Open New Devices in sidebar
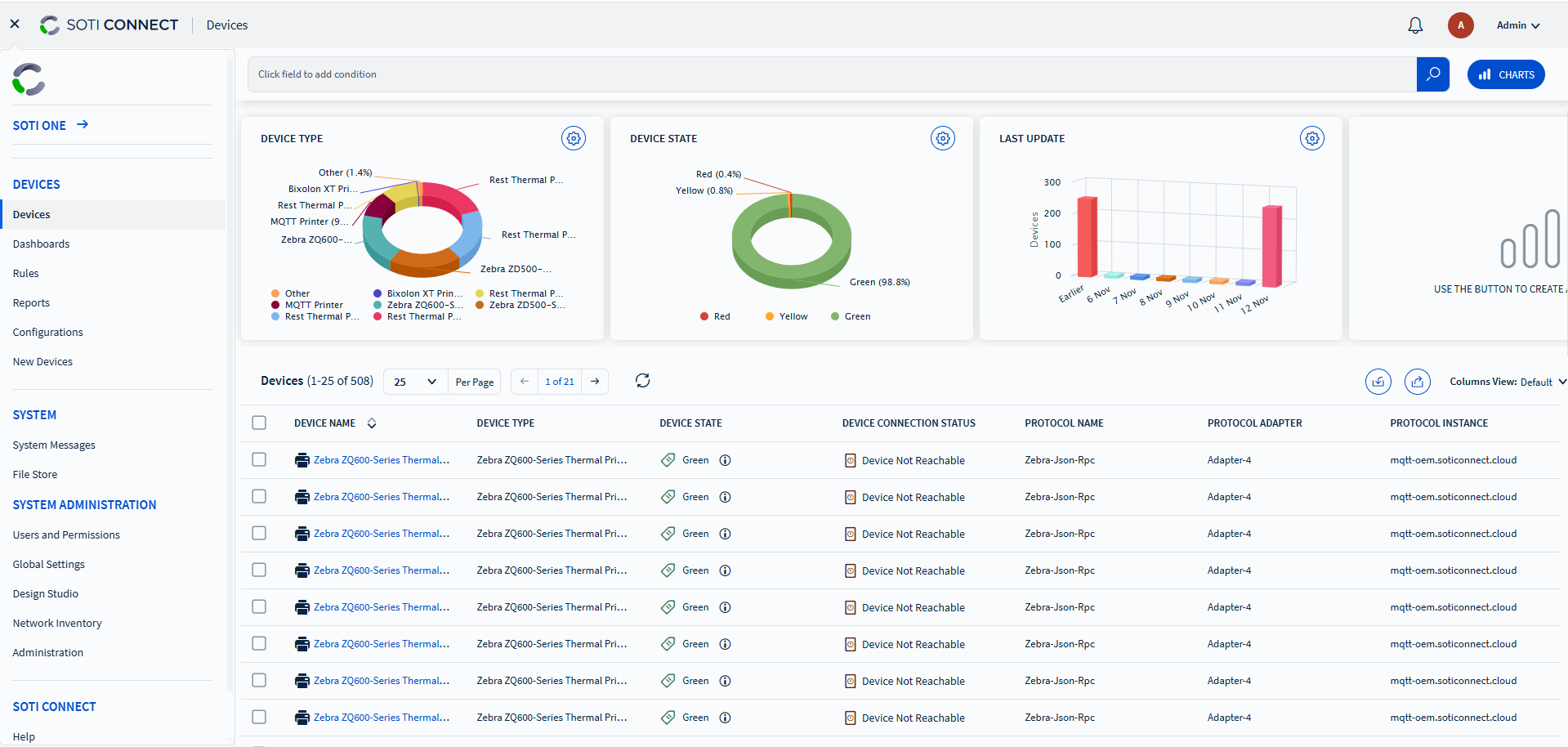Image resolution: width=1568 pixels, height=747 pixels. tap(42, 361)
